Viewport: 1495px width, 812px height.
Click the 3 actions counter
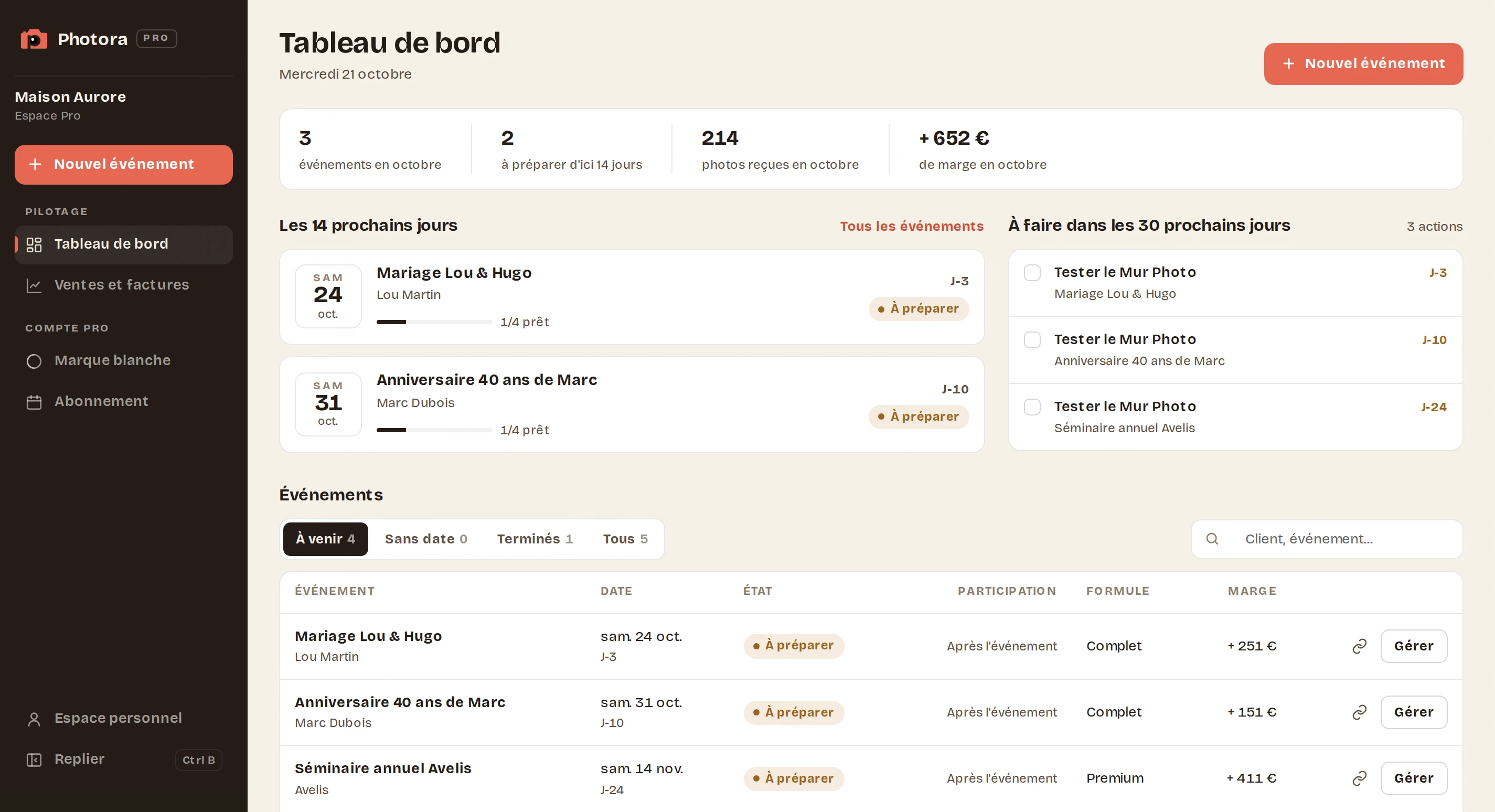click(x=1434, y=227)
